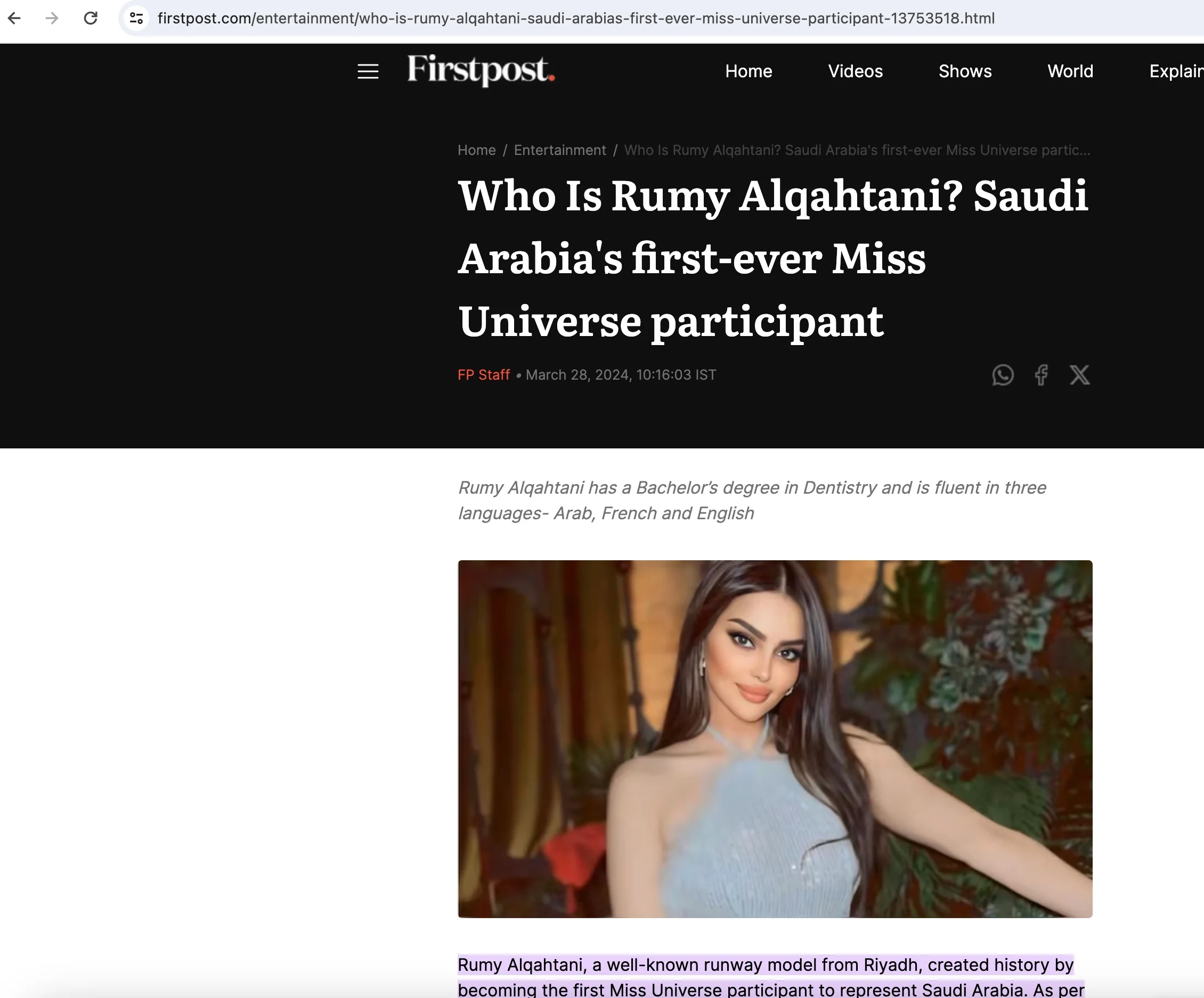Open the World nav item
The image size is (1204, 998).
tap(1070, 71)
